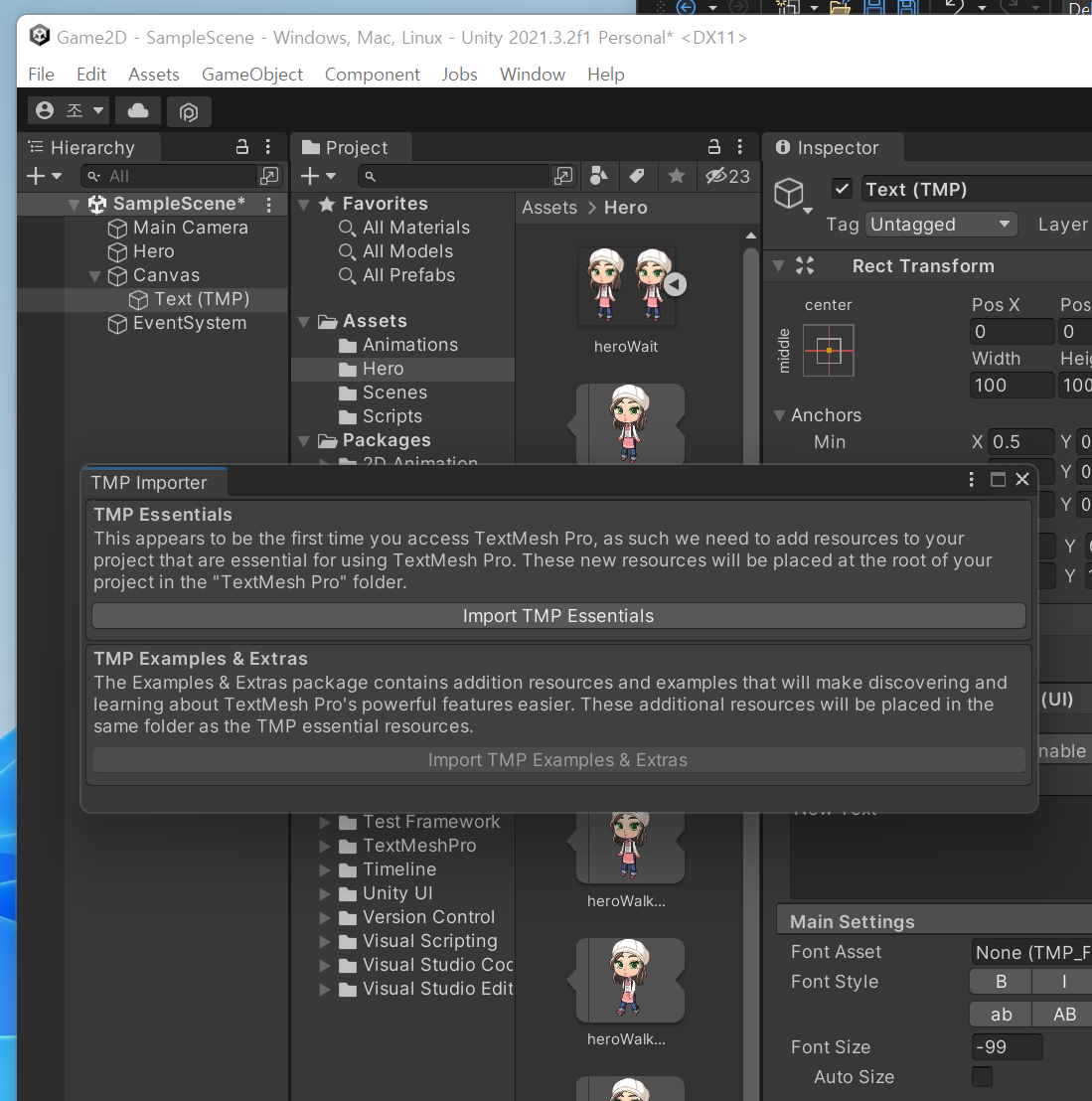Open GameObject icon picker cube

pos(793,194)
